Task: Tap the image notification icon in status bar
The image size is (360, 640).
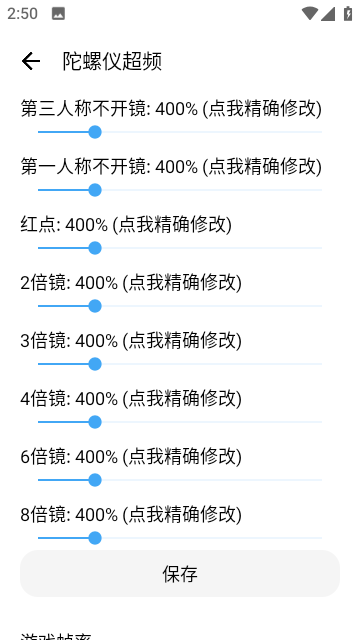Action: coord(58,14)
